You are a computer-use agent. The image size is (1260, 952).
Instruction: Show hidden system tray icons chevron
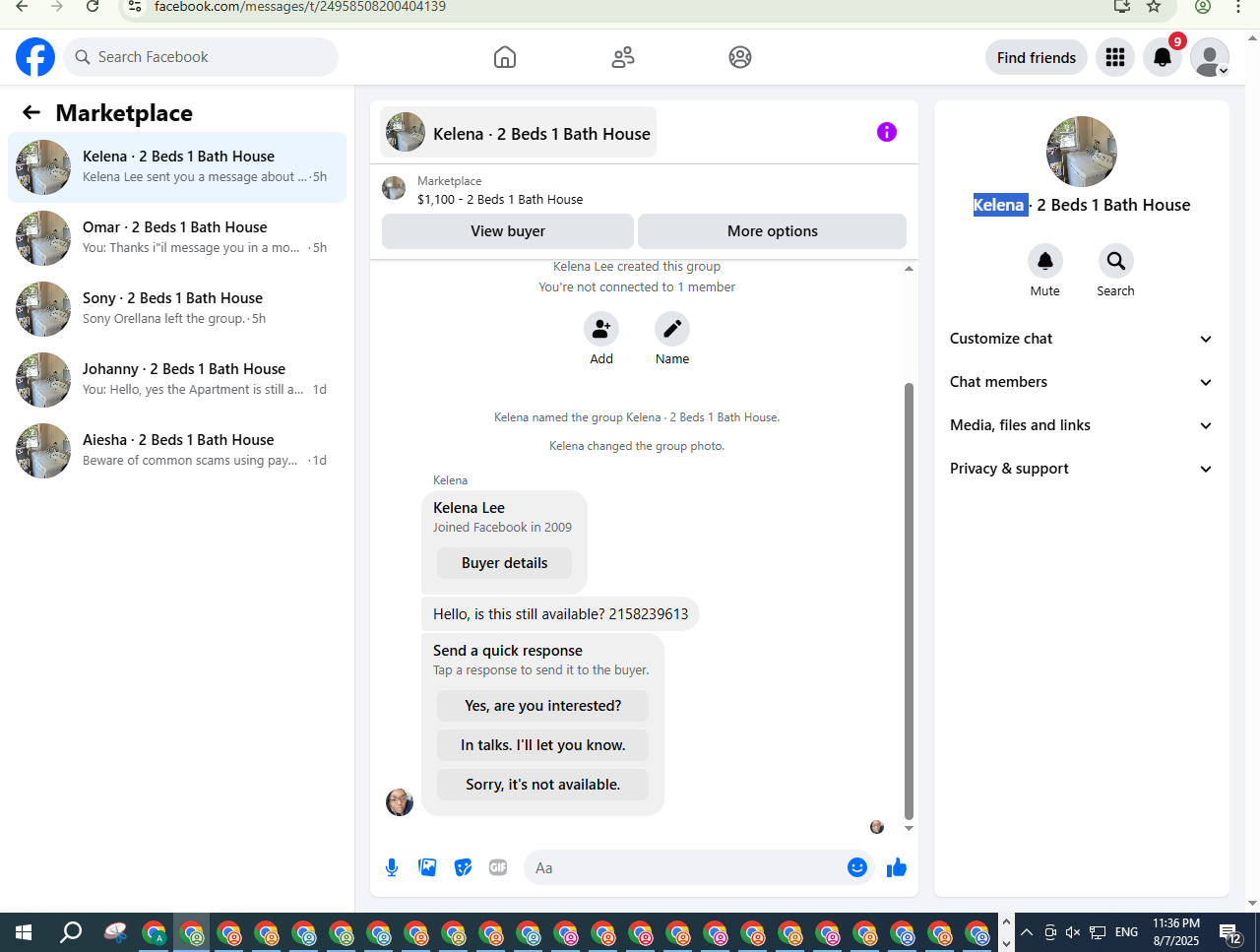[1026, 932]
